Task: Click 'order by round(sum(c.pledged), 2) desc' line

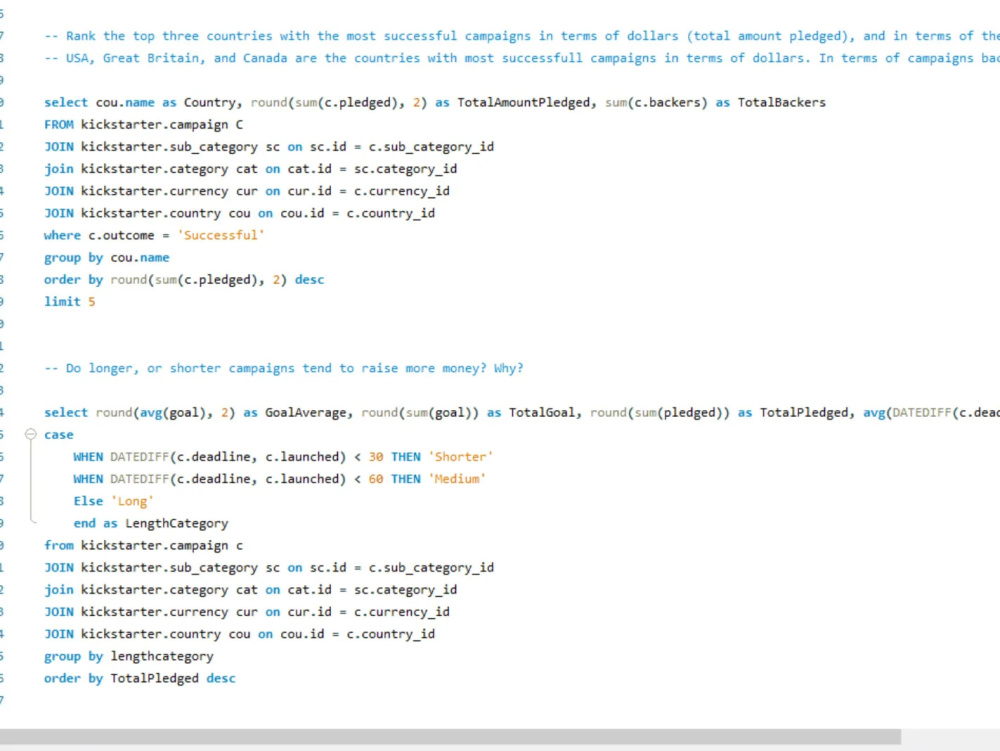Action: [x=184, y=280]
